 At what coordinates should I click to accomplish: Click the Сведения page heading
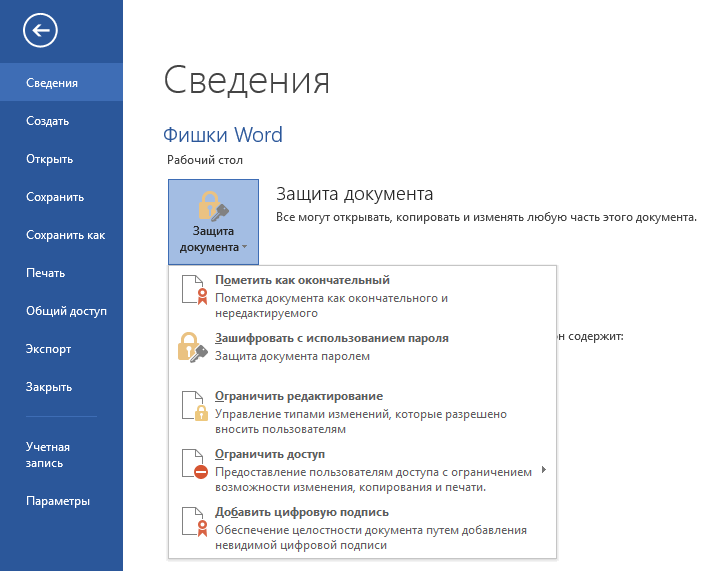coord(247,80)
